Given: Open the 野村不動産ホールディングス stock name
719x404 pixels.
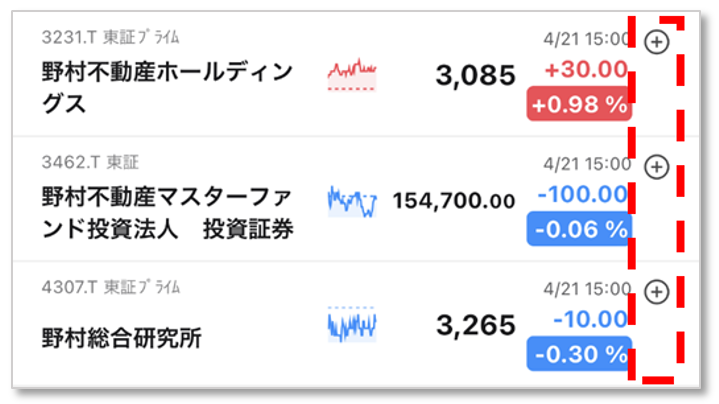Looking at the screenshot, I should tap(167, 88).
